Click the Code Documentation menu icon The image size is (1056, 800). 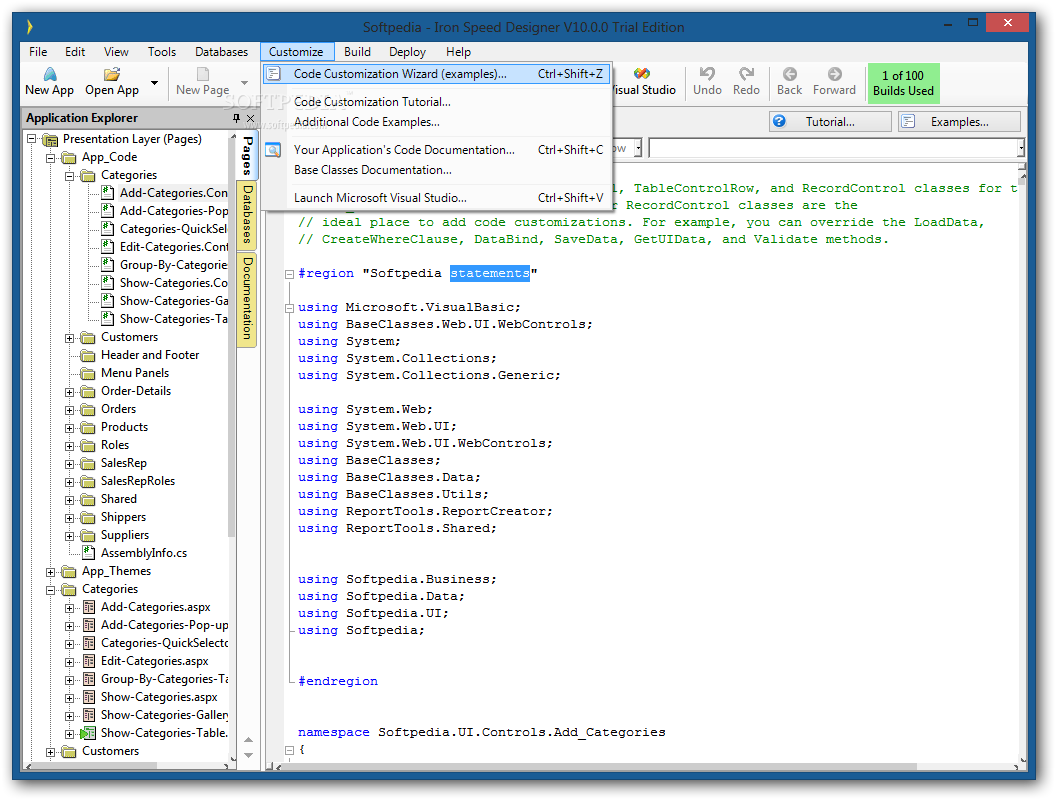pyautogui.click(x=273, y=149)
